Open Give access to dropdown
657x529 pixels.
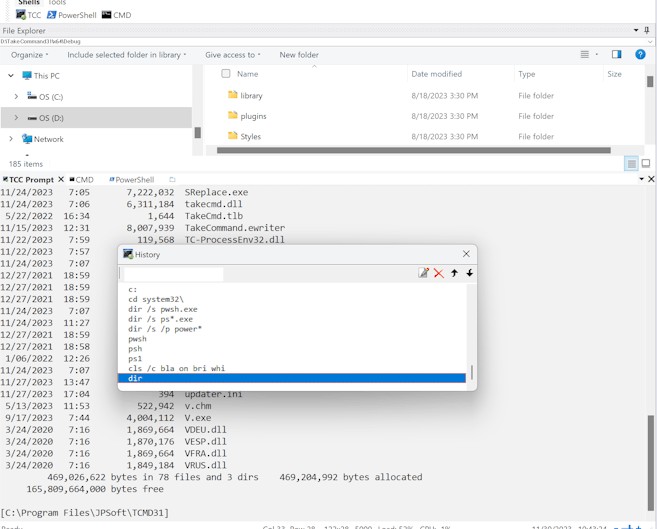233,55
